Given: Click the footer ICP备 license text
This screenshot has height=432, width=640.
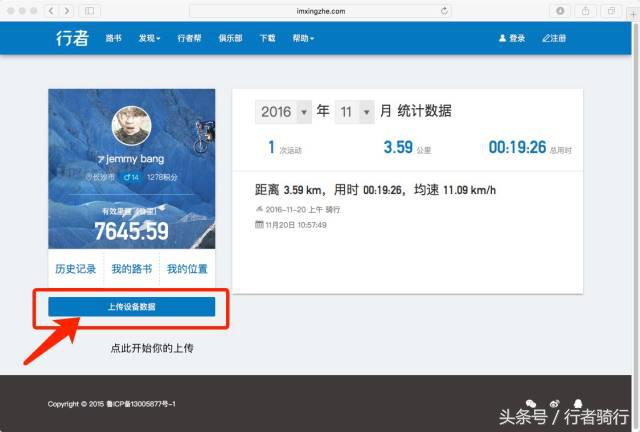Looking at the screenshot, I should point(141,404).
